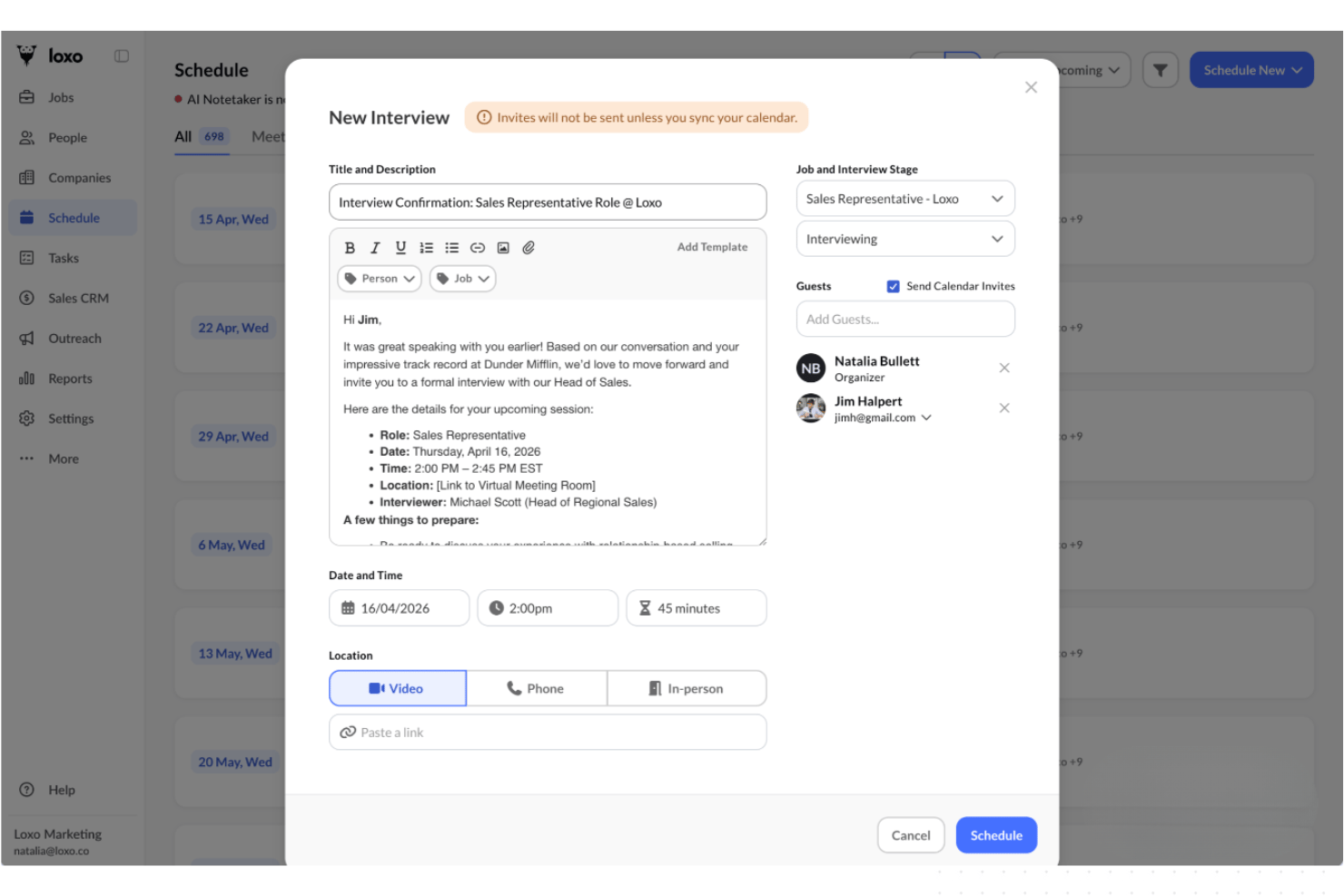
Task: Click Natalia Bullett NB avatar
Action: tap(811, 369)
